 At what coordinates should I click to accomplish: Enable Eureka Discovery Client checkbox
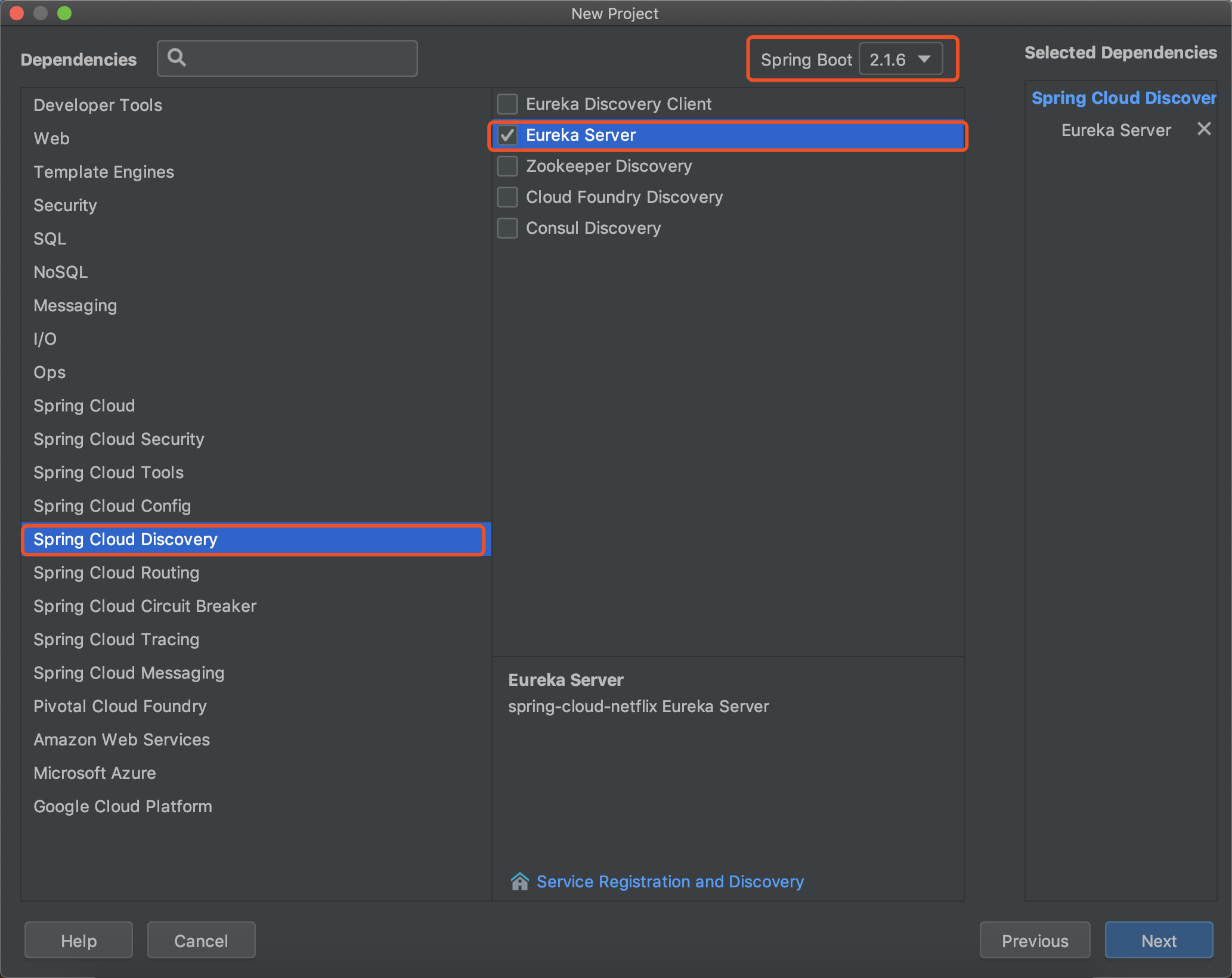[507, 104]
